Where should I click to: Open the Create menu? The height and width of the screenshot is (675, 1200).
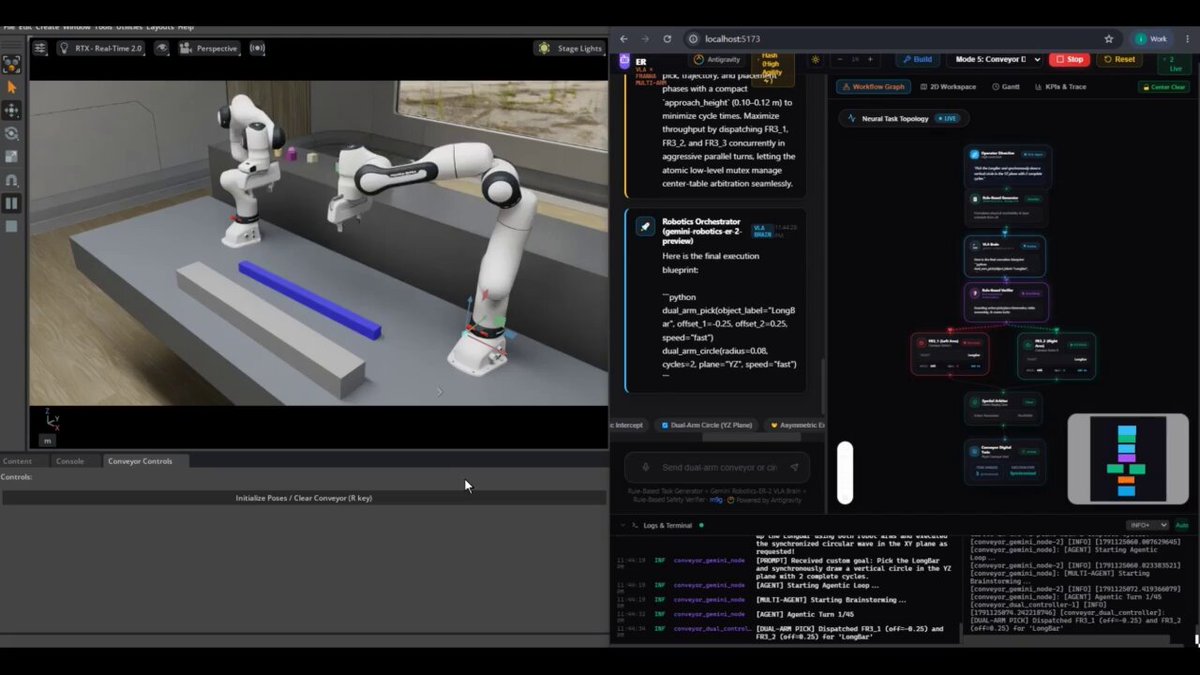[48, 27]
